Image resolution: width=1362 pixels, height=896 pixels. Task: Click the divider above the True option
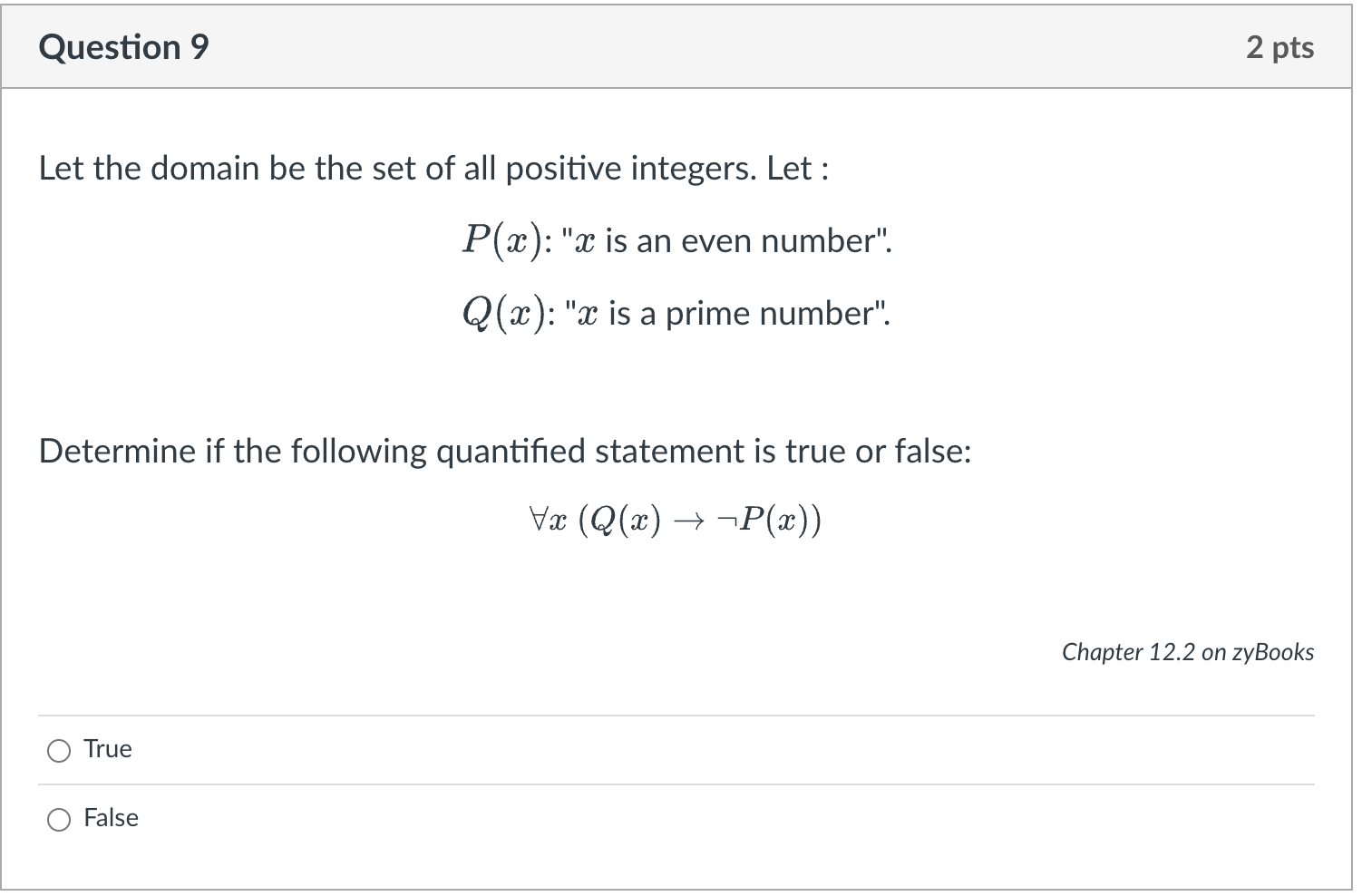(x=676, y=716)
